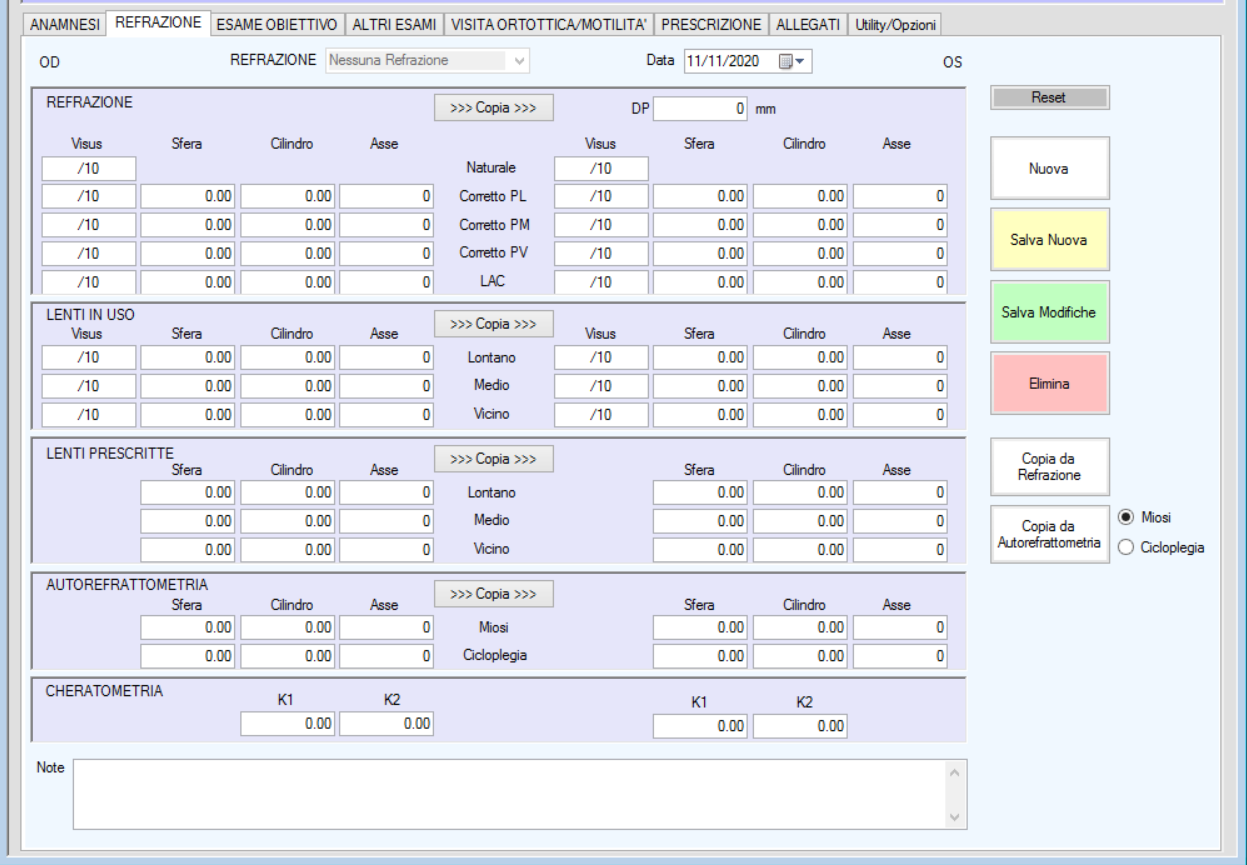1247x865 pixels.
Task: Click the Note scrollbar down arrow
Action: coord(954,818)
